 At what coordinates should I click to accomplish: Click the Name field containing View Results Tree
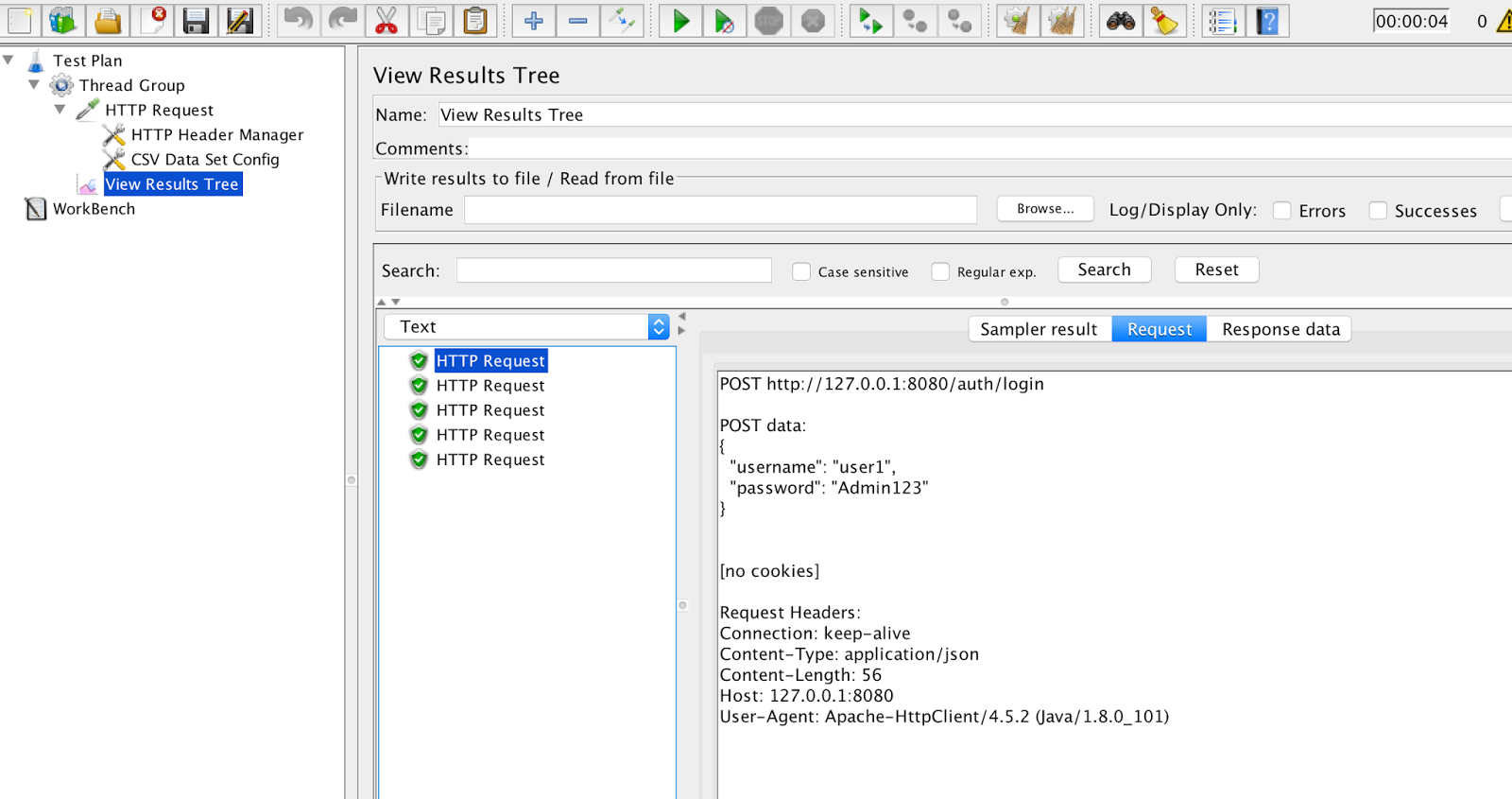click(x=973, y=114)
